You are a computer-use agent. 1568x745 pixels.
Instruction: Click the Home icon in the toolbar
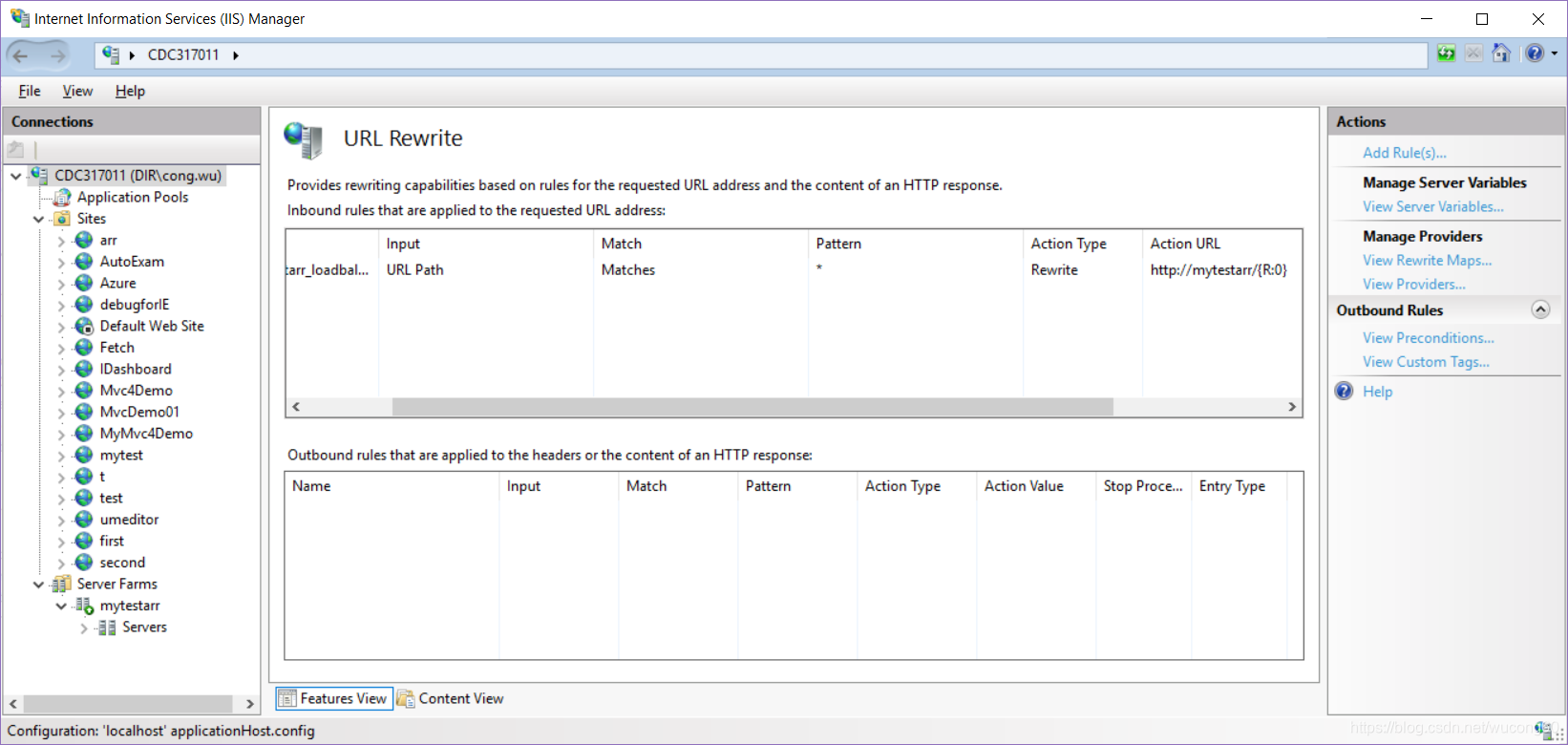[1501, 53]
